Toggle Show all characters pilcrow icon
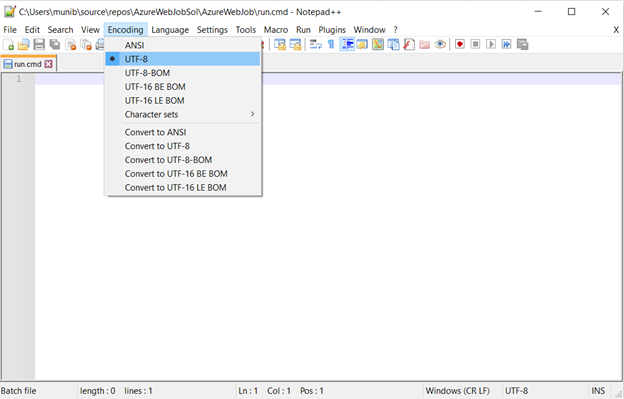Screen dimensions: 624x399 331,45
